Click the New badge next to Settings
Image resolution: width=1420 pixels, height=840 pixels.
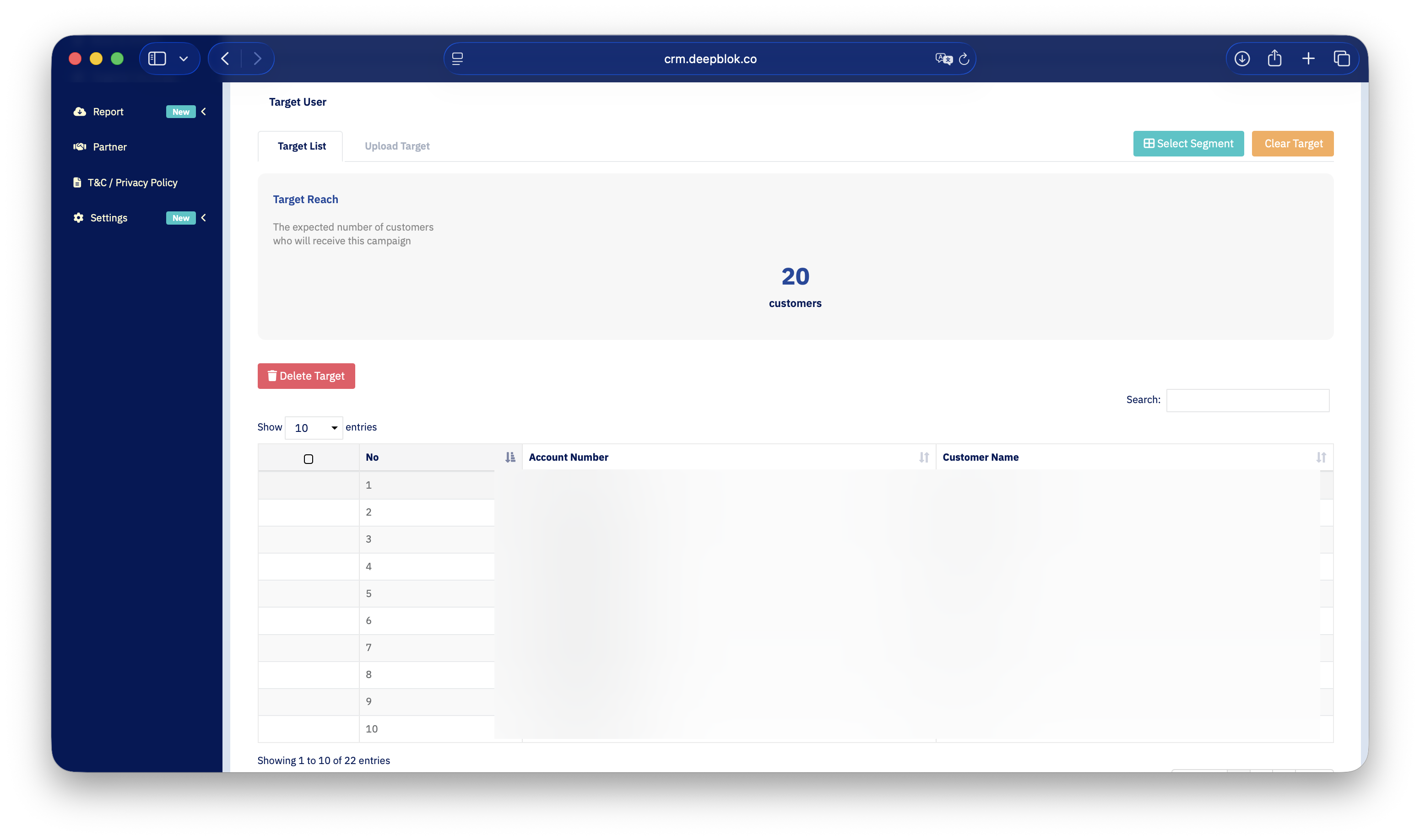tap(181, 217)
